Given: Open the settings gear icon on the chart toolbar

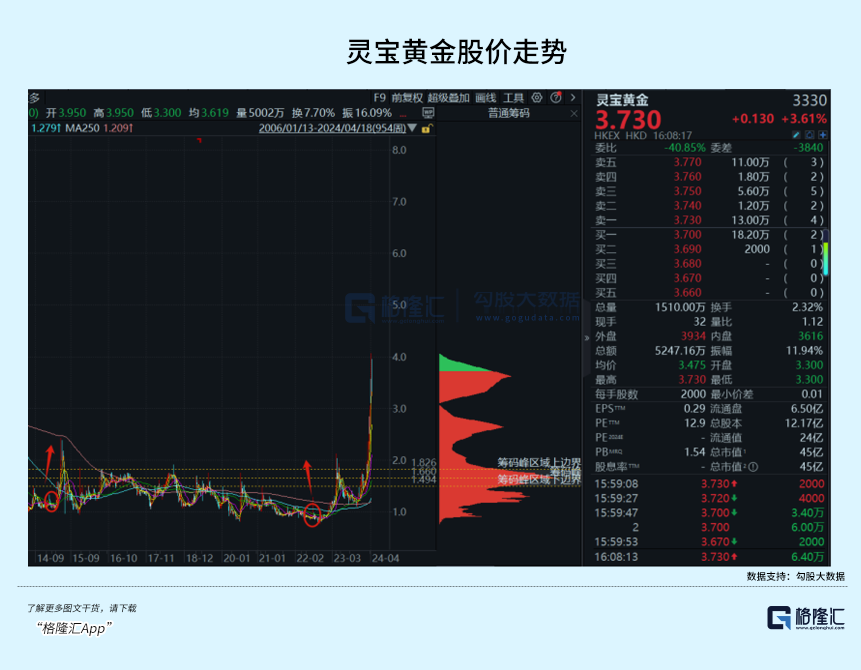Looking at the screenshot, I should pos(536,96).
